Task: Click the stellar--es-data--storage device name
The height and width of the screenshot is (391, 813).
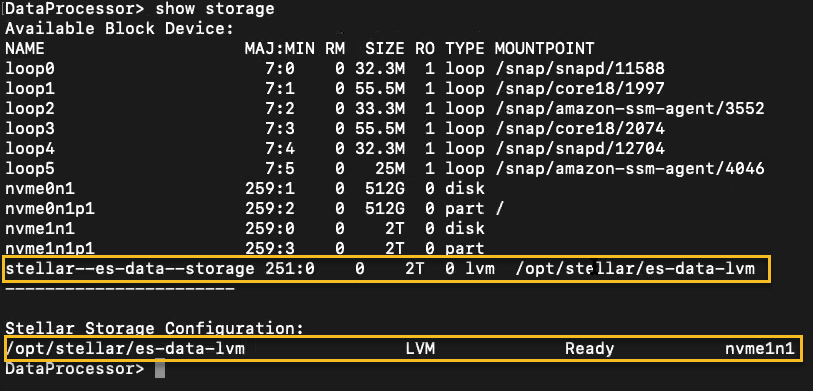Action: 130,269
